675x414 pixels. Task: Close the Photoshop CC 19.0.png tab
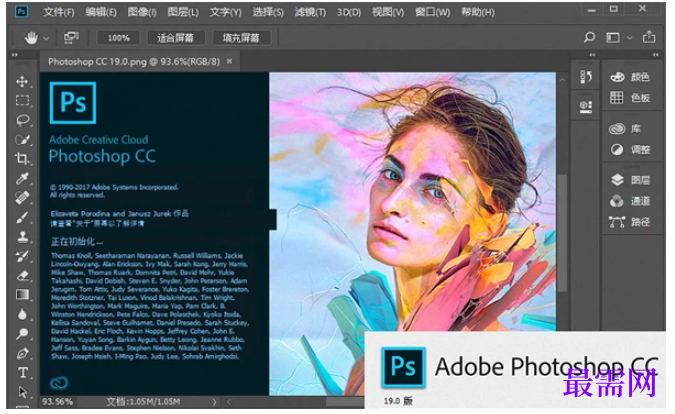(x=229, y=61)
